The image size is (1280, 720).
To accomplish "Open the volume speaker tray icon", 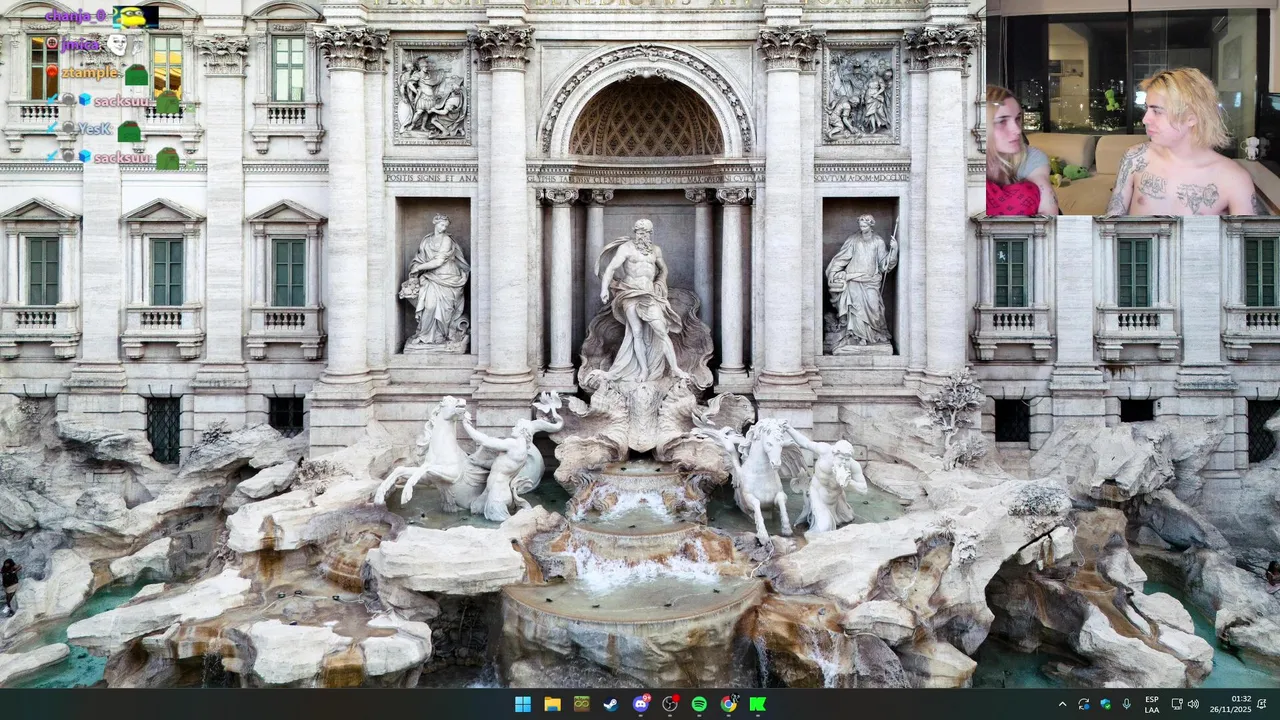I will 1193,704.
